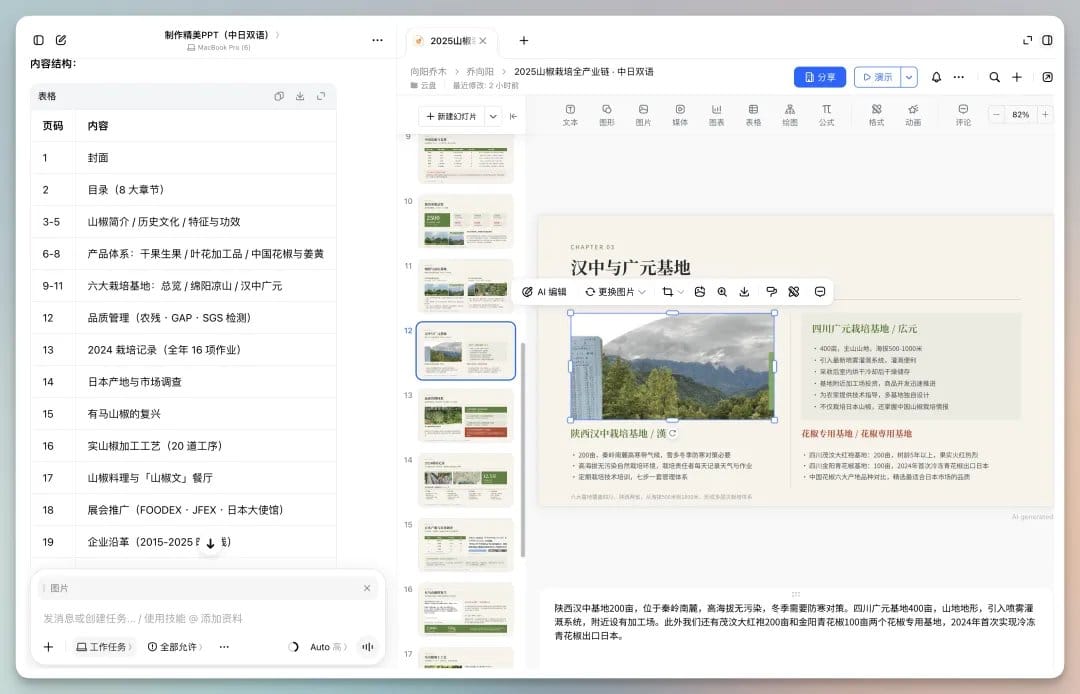Click the plus icon beside search
This screenshot has height=694, width=1080.
(1017, 77)
